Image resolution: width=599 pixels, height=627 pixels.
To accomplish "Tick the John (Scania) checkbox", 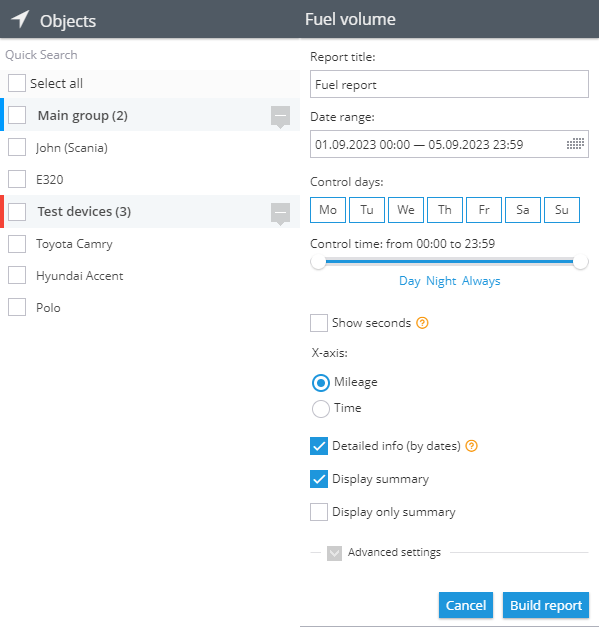I will coord(17,147).
